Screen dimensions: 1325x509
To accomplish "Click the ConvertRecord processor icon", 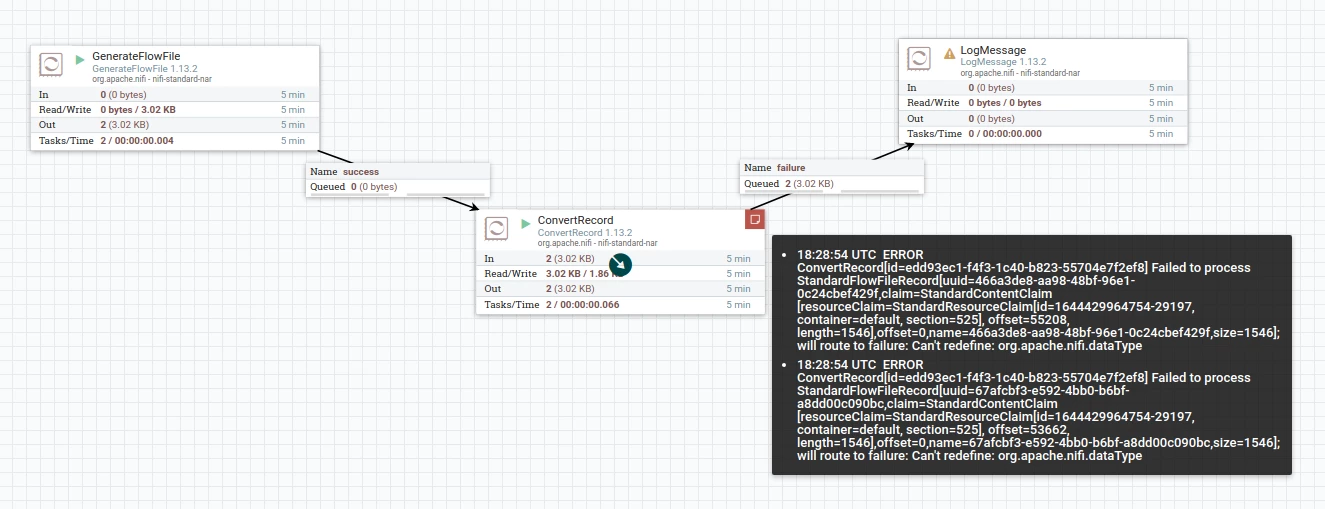I will click(x=496, y=228).
